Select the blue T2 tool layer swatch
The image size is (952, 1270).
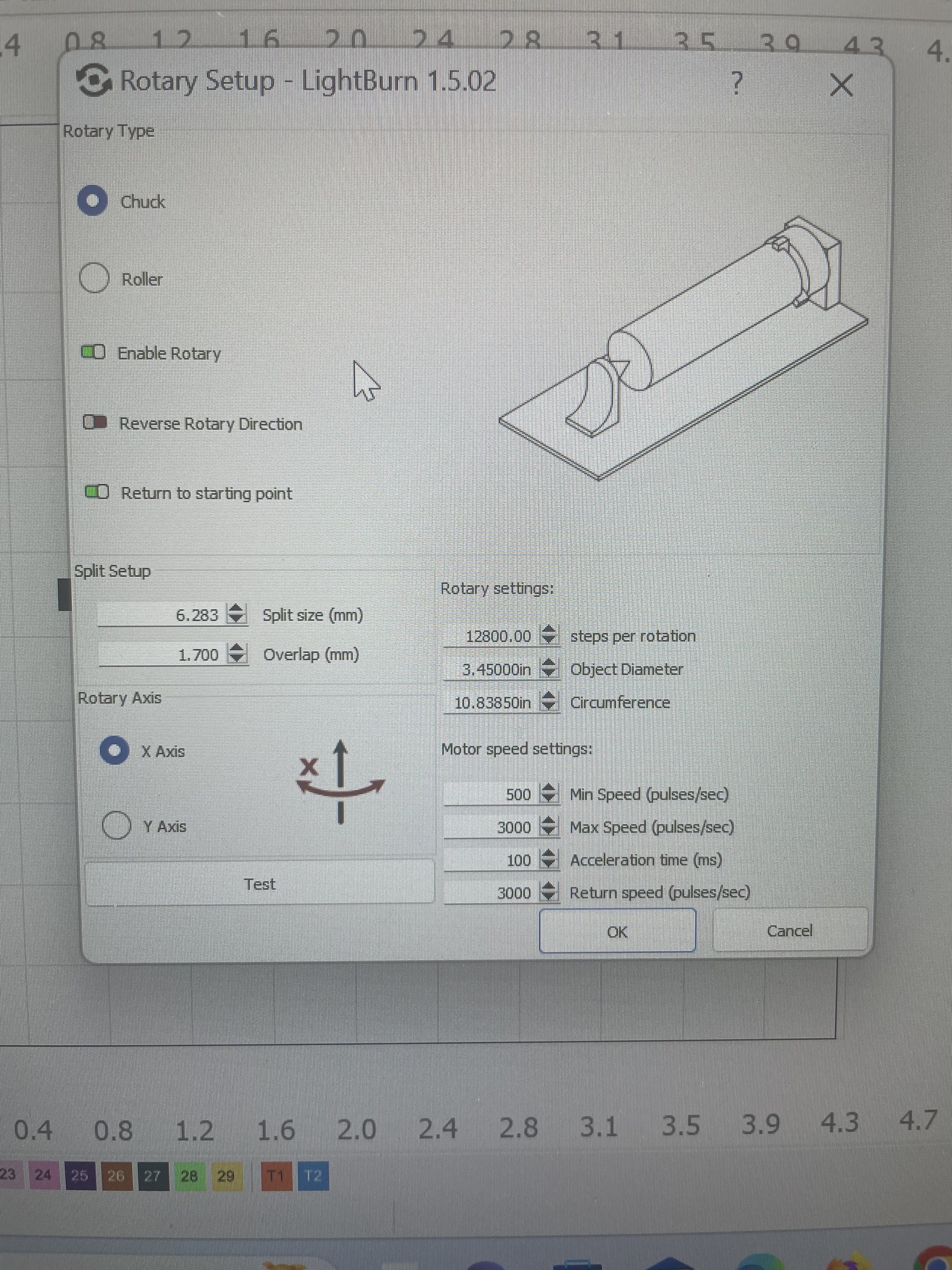[313, 1176]
